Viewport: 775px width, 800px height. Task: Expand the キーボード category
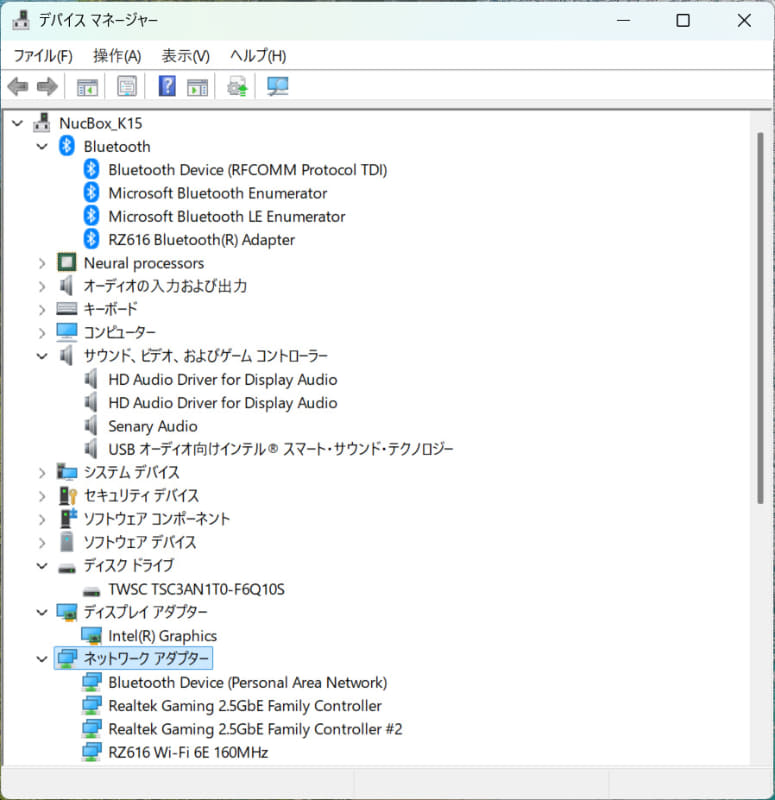pos(42,309)
